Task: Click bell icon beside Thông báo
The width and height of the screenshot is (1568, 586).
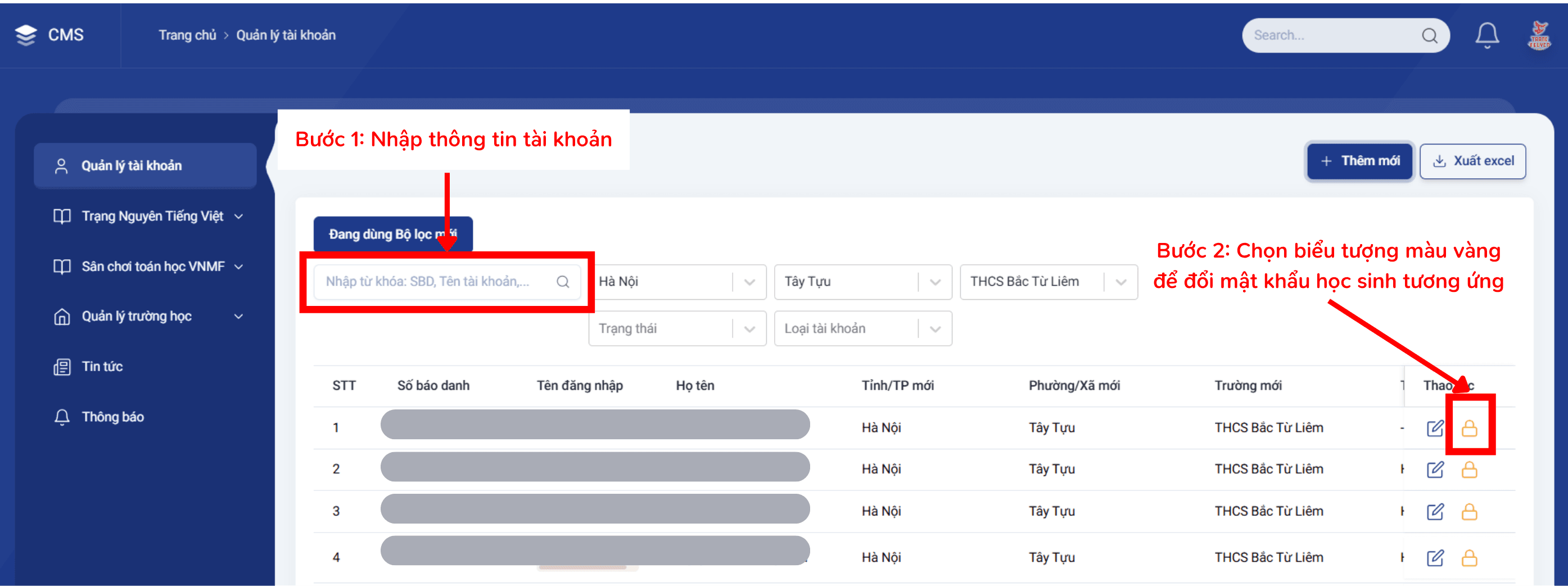Action: pos(62,417)
